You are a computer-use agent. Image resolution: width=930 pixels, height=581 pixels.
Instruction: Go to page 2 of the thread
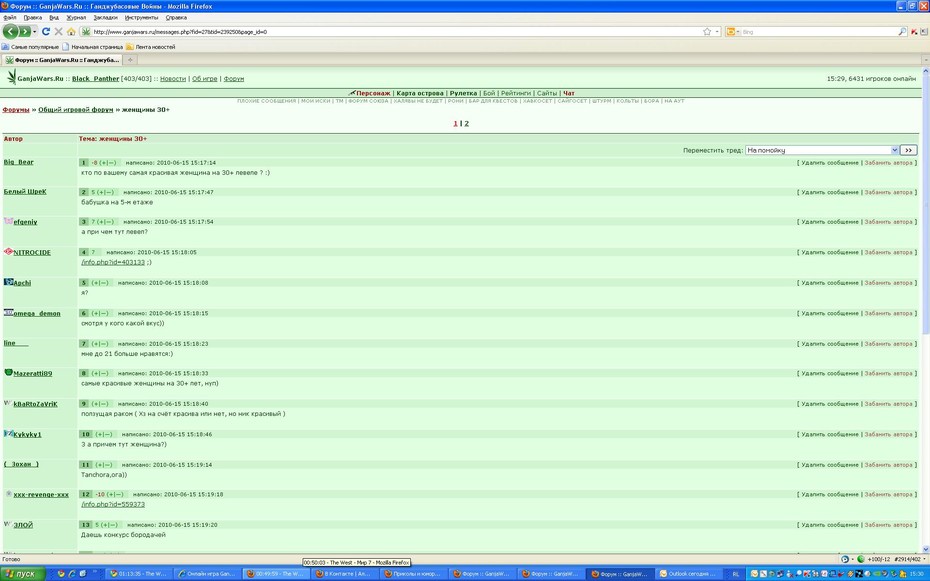466,124
